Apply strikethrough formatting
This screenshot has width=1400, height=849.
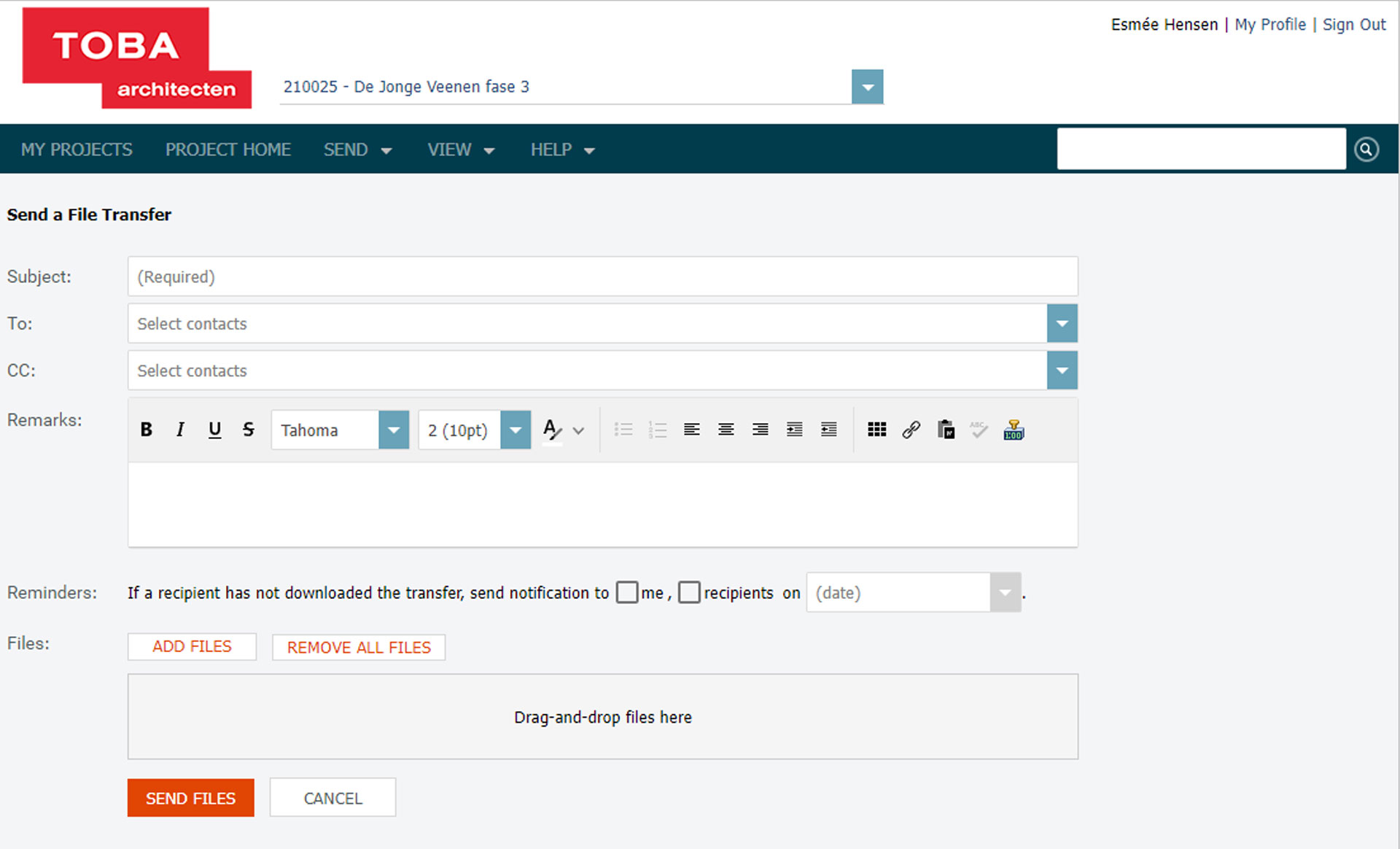248,430
